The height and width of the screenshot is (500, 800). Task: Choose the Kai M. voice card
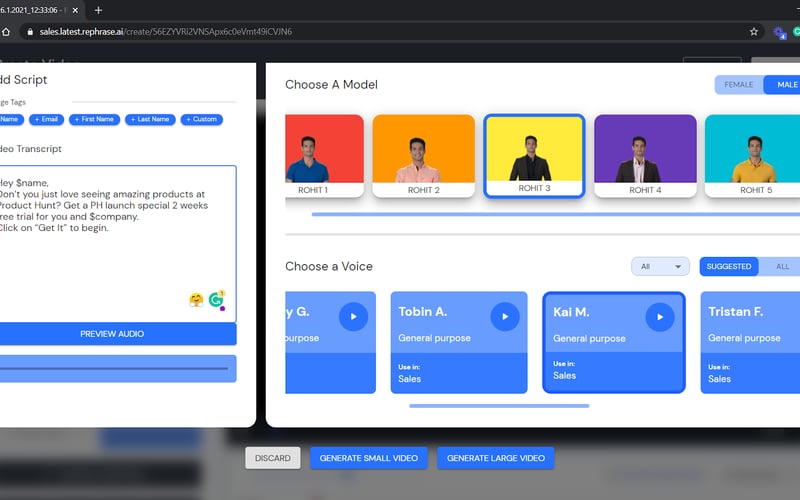pyautogui.click(x=614, y=342)
